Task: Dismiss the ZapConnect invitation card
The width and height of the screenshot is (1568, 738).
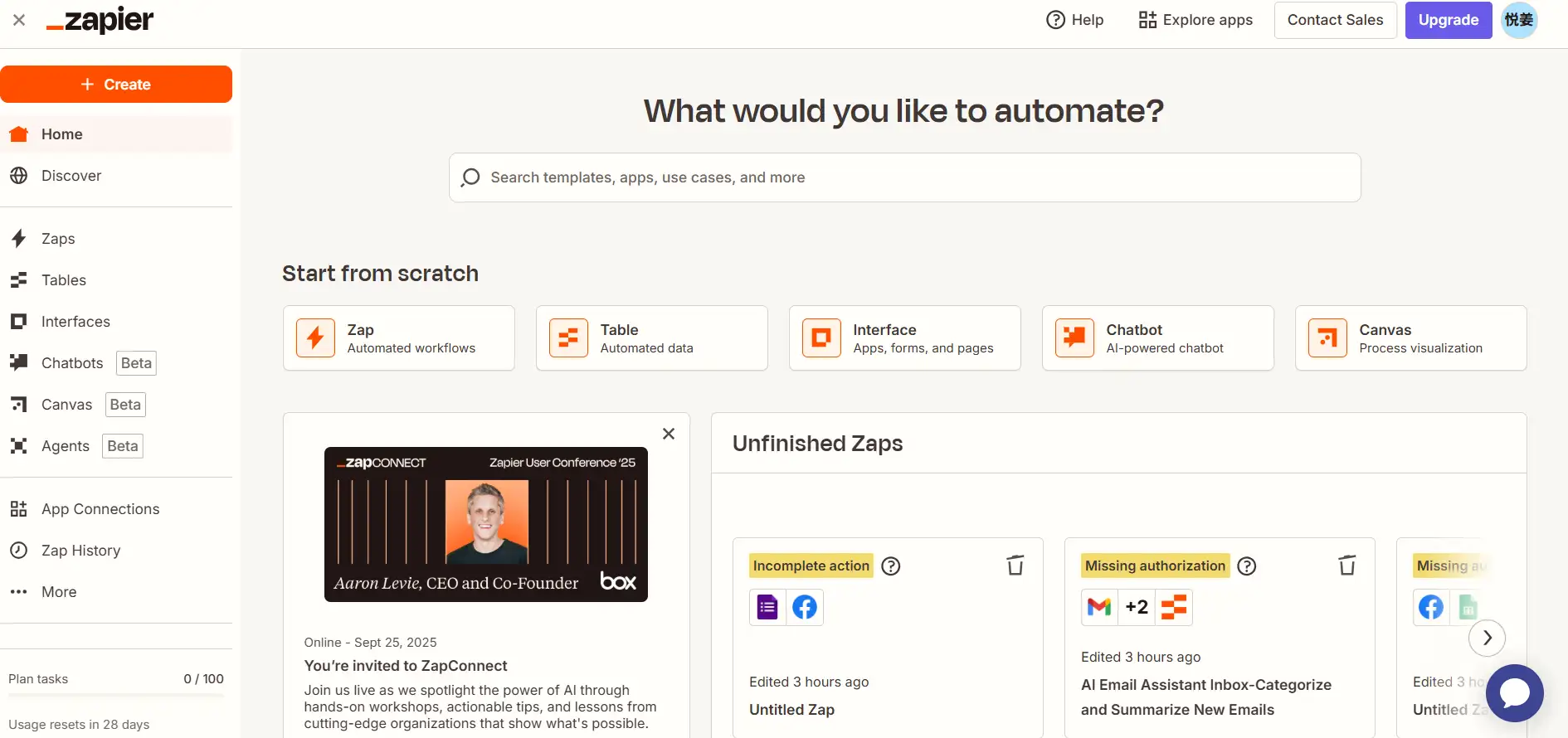Action: click(669, 434)
